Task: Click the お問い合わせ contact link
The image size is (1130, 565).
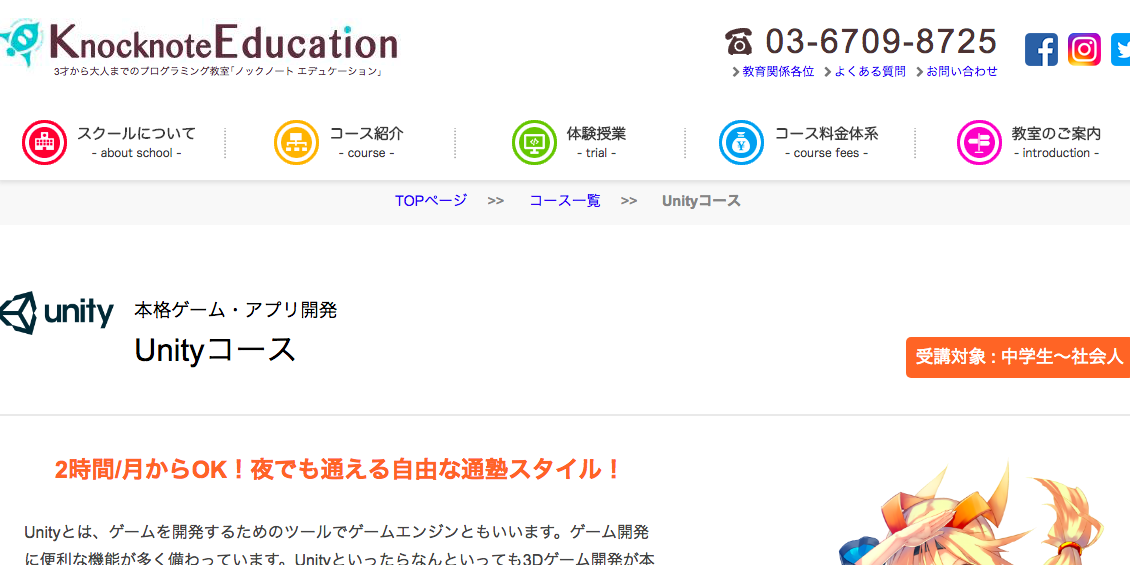Action: coord(961,72)
